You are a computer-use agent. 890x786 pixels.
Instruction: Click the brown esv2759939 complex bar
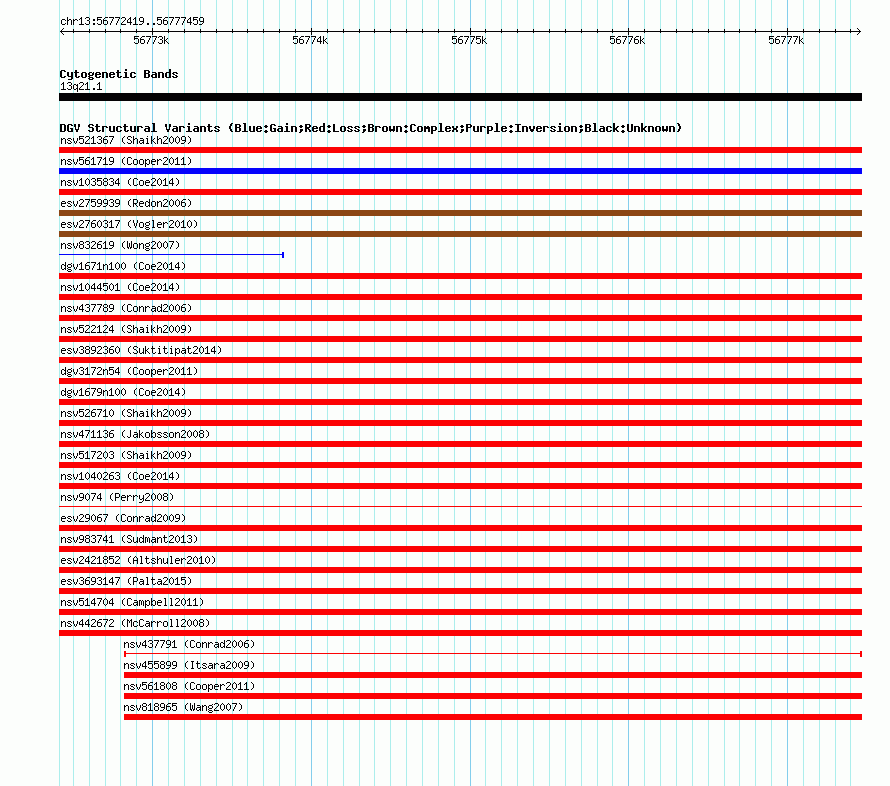click(x=460, y=213)
